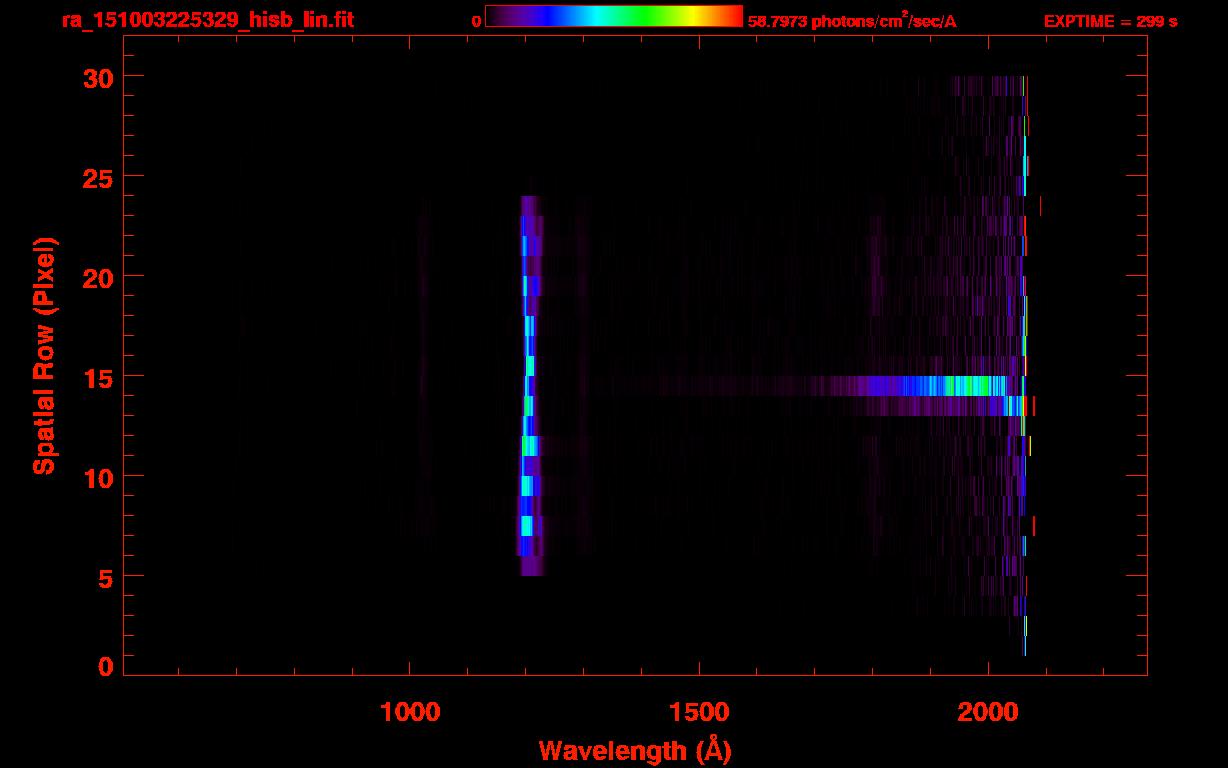Click the Spatial Row (Pixel) axis title
Image resolution: width=1228 pixels, height=768 pixels.
pyautogui.click(x=44, y=355)
